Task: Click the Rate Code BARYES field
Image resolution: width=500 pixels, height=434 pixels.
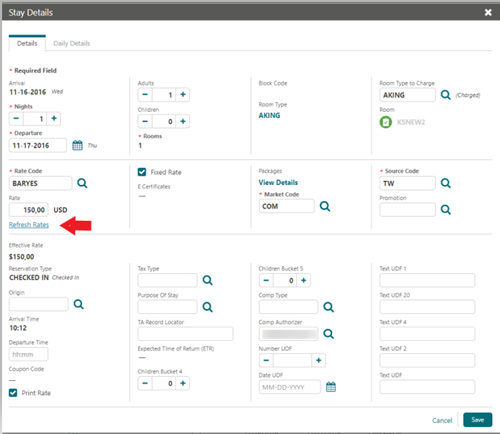Action: 40,183
